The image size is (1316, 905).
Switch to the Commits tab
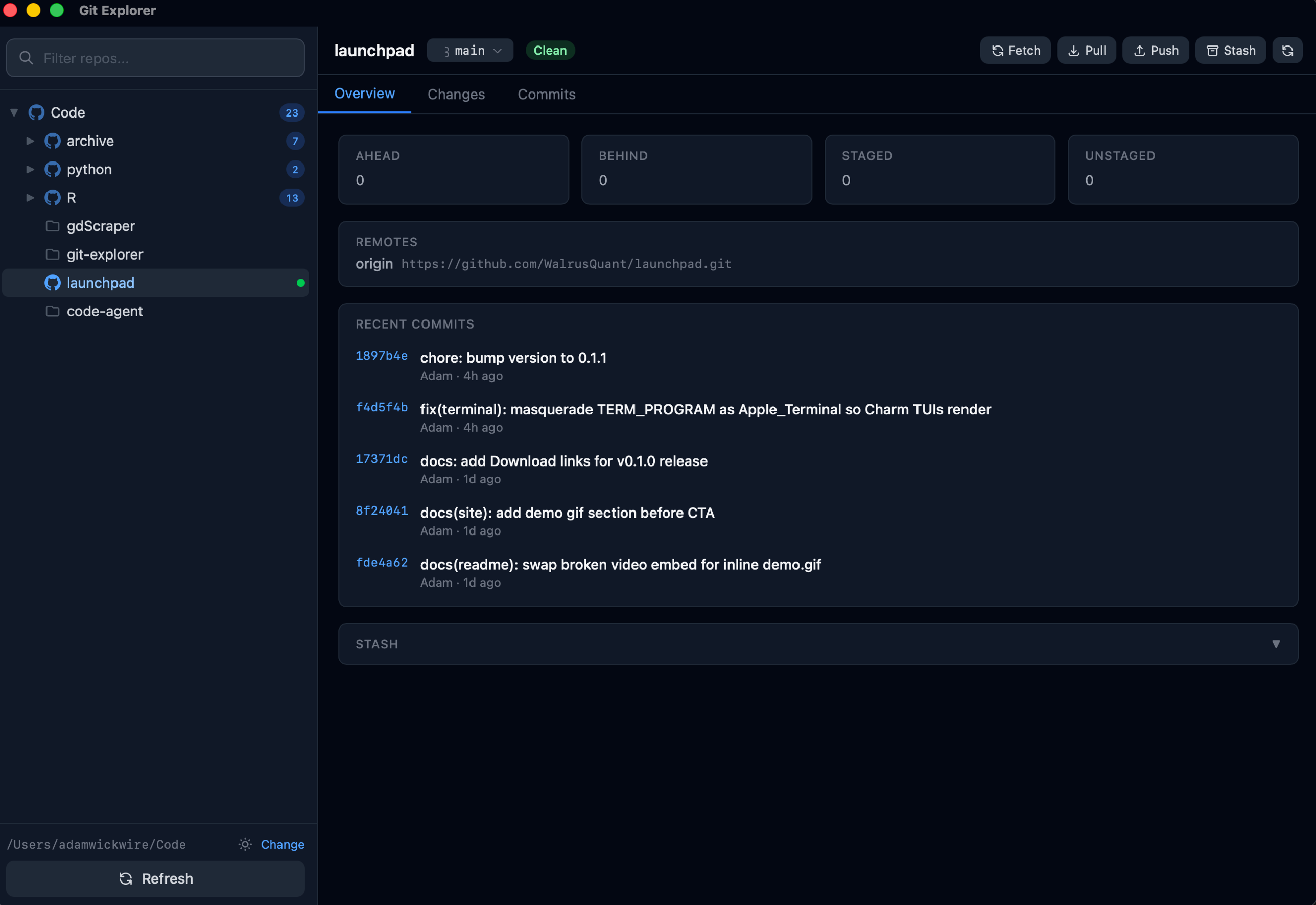(x=546, y=94)
